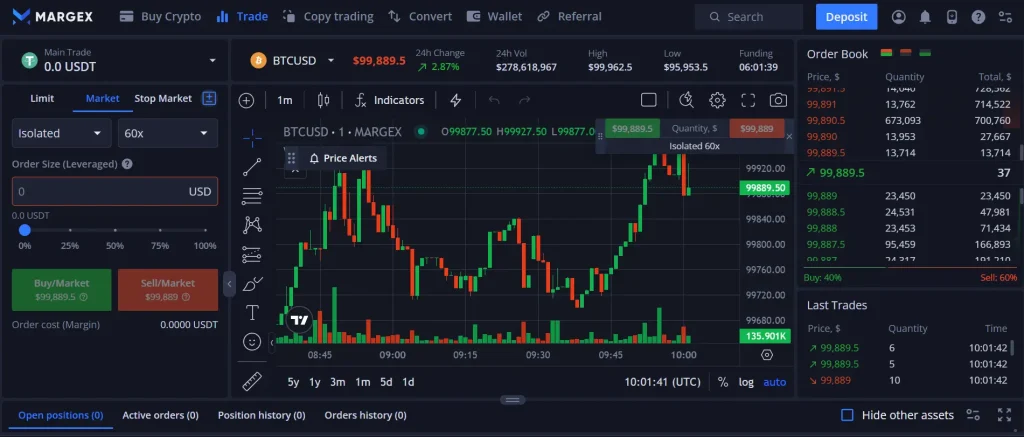Viewport: 1024px width, 437px height.
Task: Open chart settings gear icon
Action: tap(717, 100)
